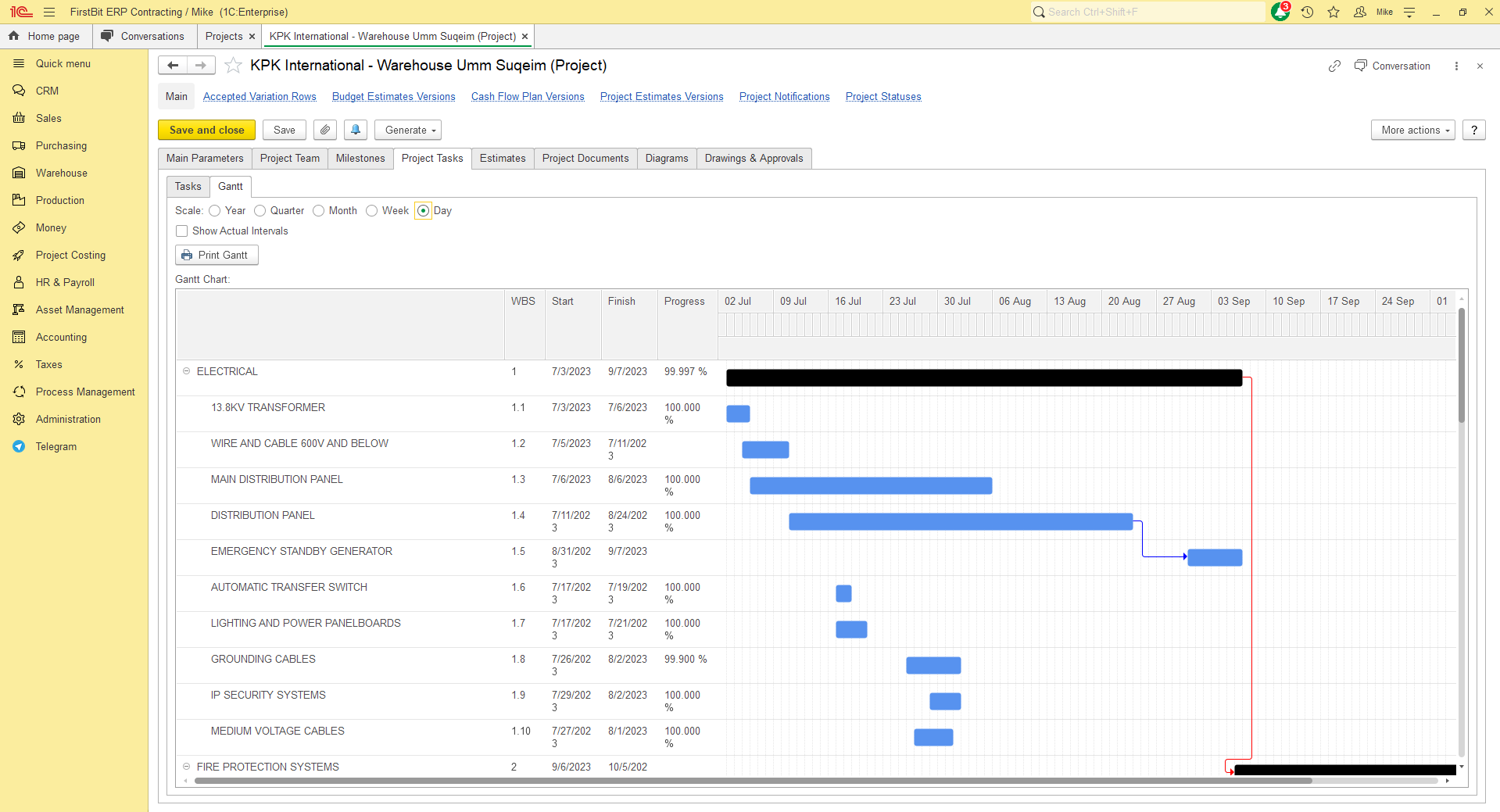This screenshot has width=1500, height=812.
Task: Switch to the Milestones tab
Action: click(360, 159)
